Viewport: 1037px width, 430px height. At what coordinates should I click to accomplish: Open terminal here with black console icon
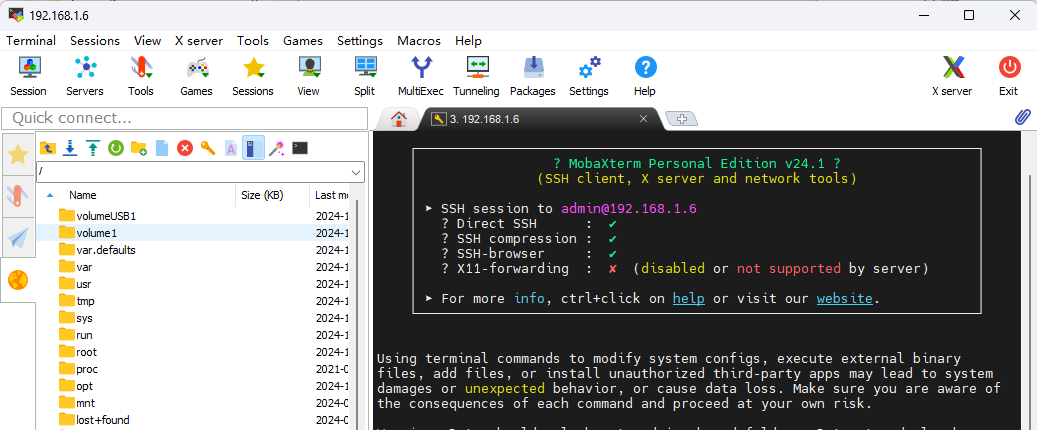[300, 148]
